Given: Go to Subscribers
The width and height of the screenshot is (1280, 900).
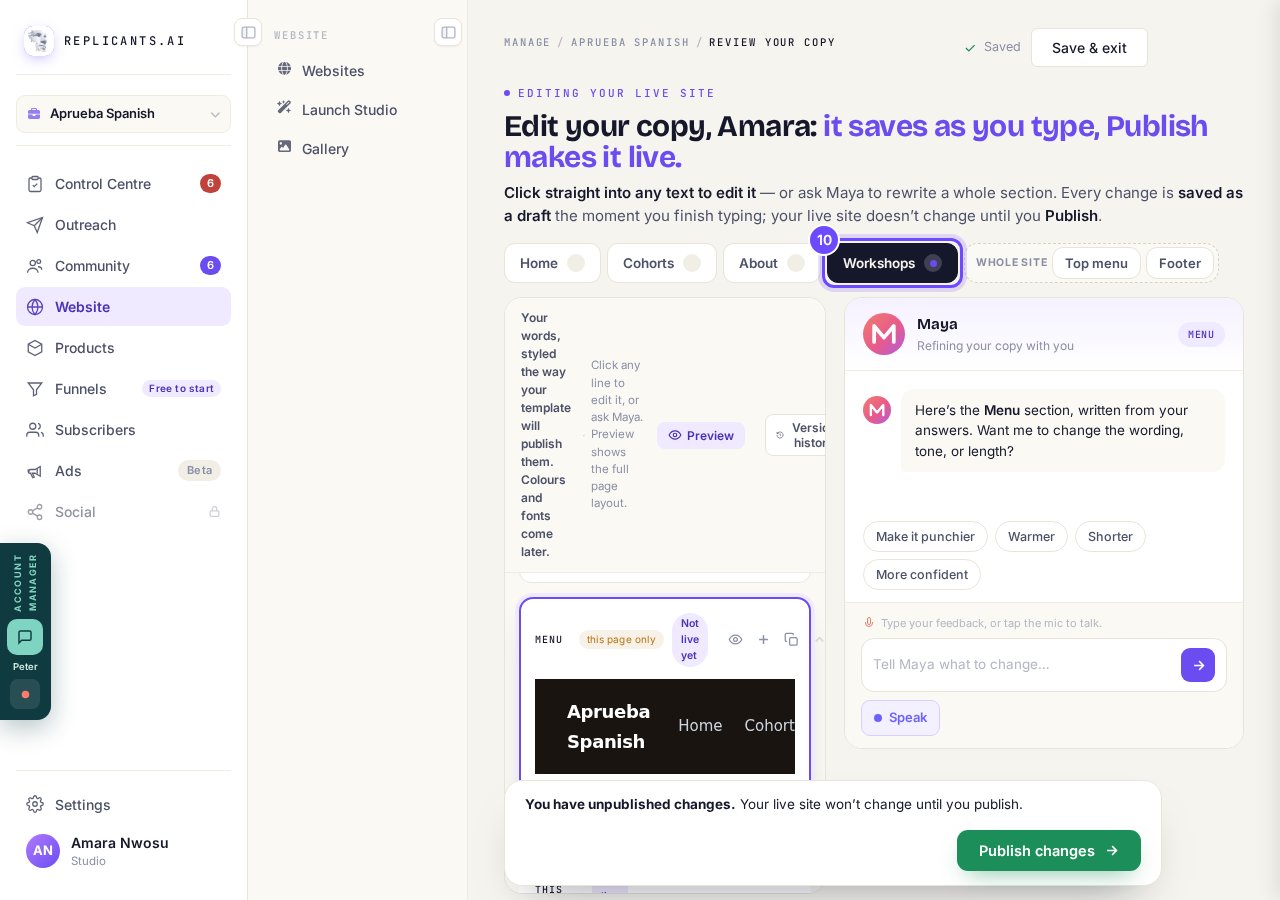Looking at the screenshot, I should [123, 430].
